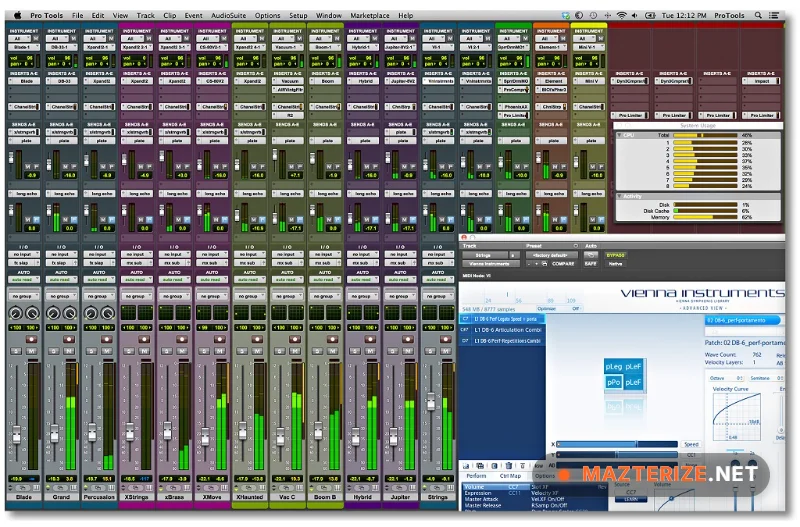Open the File menu
This screenshot has width=800, height=527.
tap(78, 15)
